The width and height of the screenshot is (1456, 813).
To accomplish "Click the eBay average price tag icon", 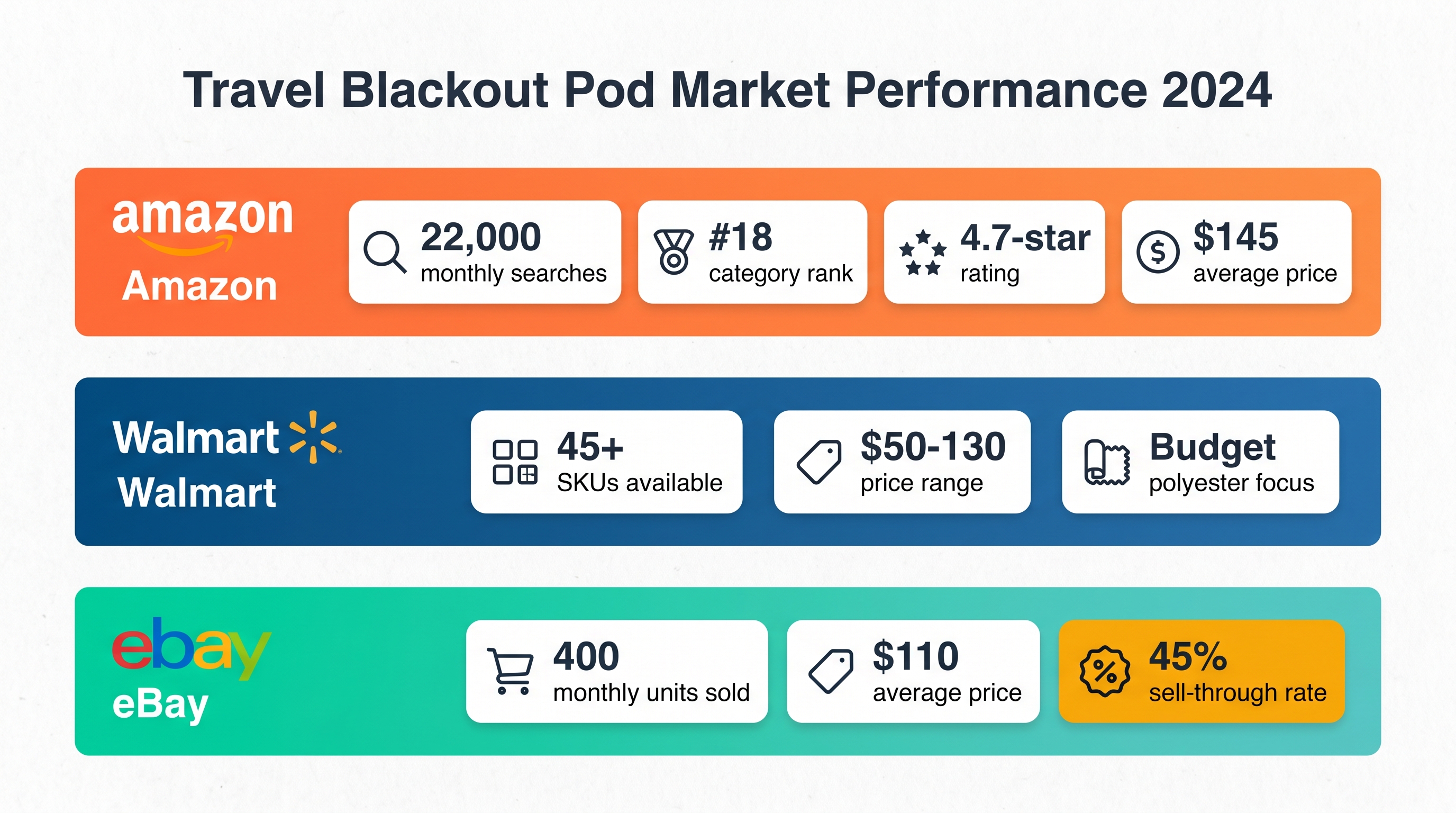I will tap(831, 671).
